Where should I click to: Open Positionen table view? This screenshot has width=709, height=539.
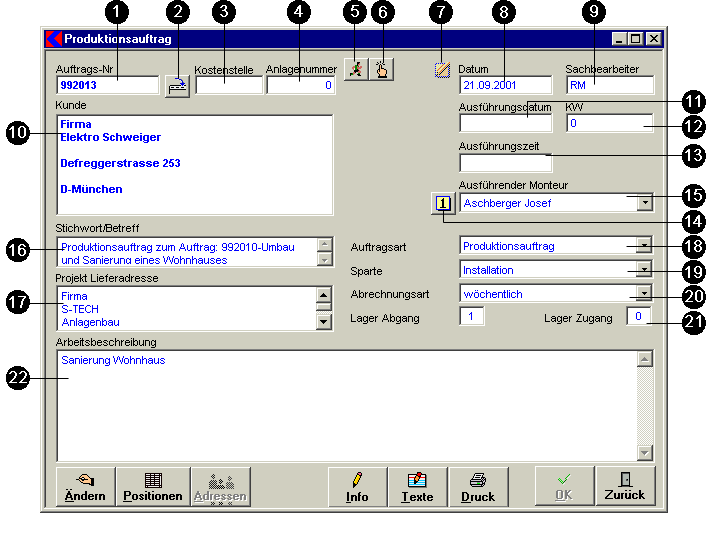pos(153,487)
